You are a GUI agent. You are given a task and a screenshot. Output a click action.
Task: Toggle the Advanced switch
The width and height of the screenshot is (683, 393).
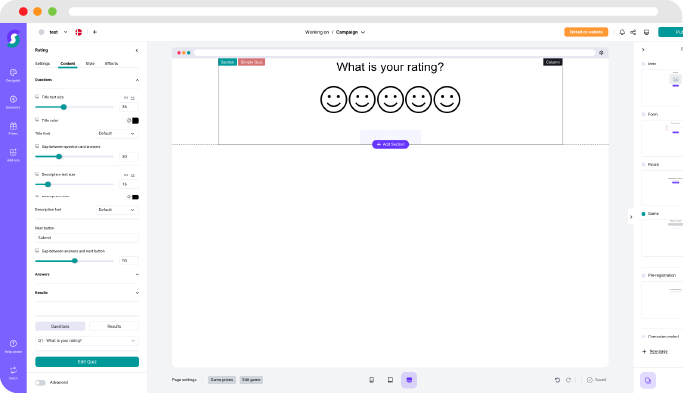click(x=41, y=383)
